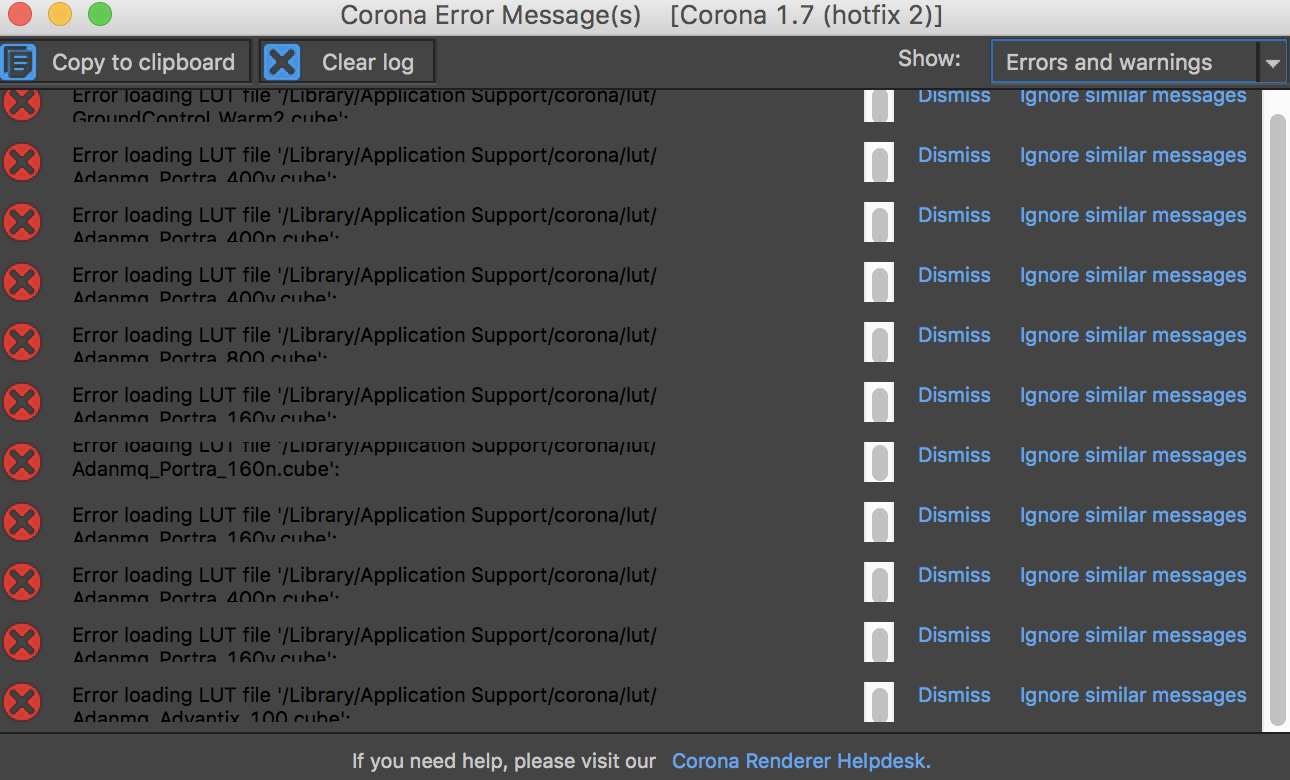Click the error icon for GroundControl_Warm2.cube
Viewport: 1290px width, 780px height.
click(x=22, y=103)
